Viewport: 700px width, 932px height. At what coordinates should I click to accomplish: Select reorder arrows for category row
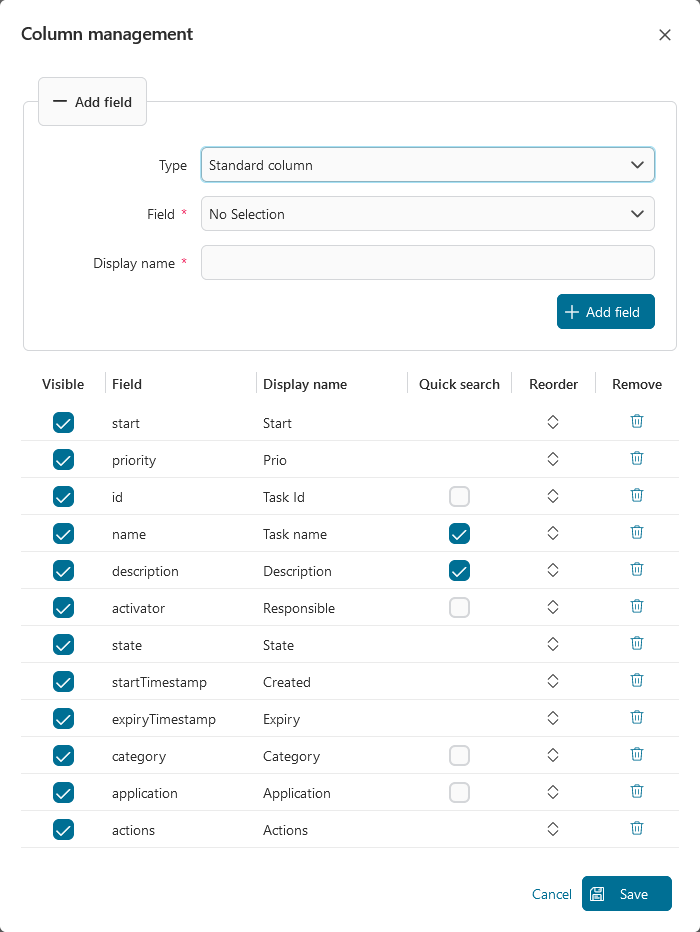pyautogui.click(x=553, y=755)
